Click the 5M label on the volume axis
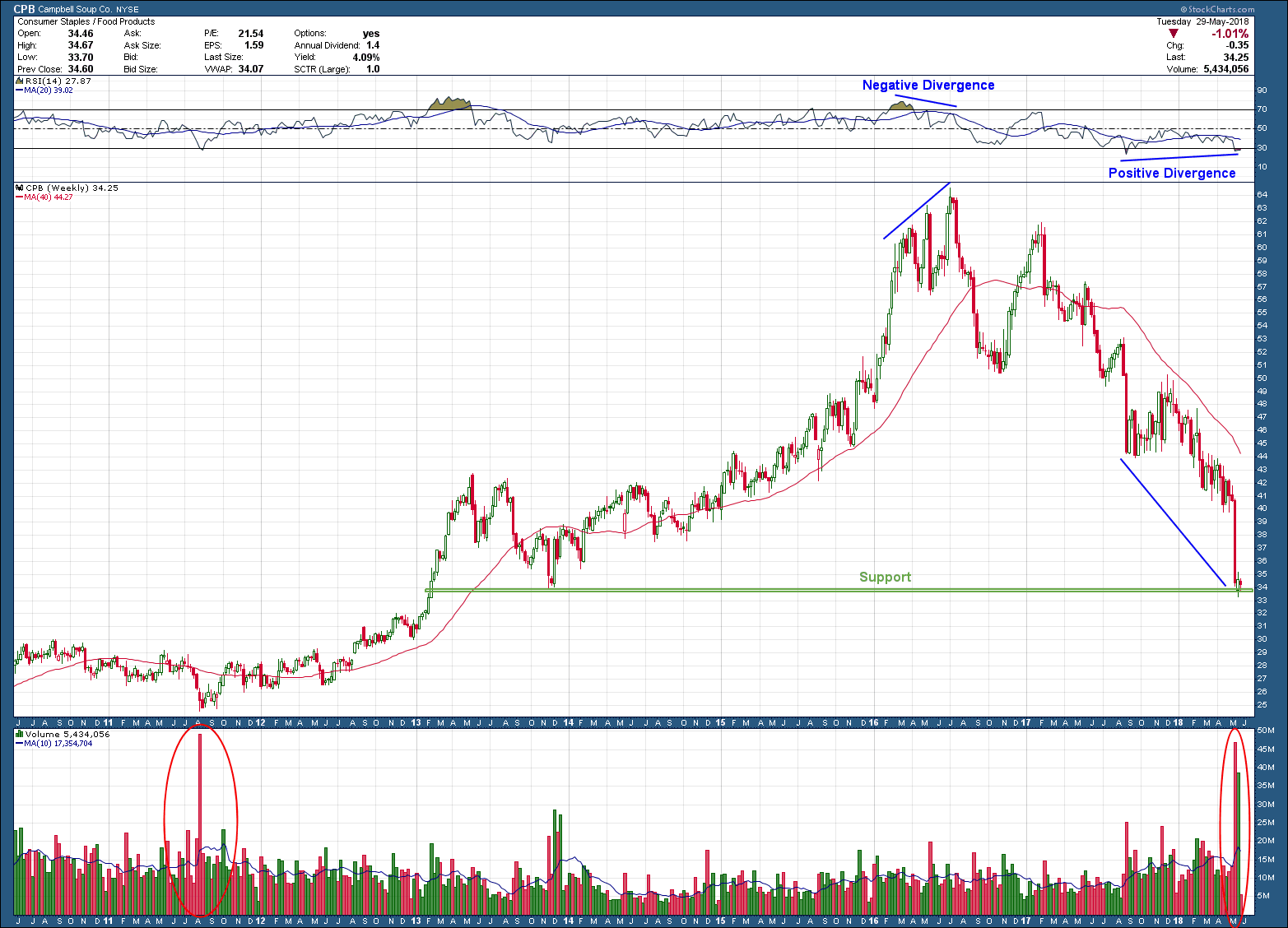This screenshot has width=1288, height=928. click(x=1263, y=897)
